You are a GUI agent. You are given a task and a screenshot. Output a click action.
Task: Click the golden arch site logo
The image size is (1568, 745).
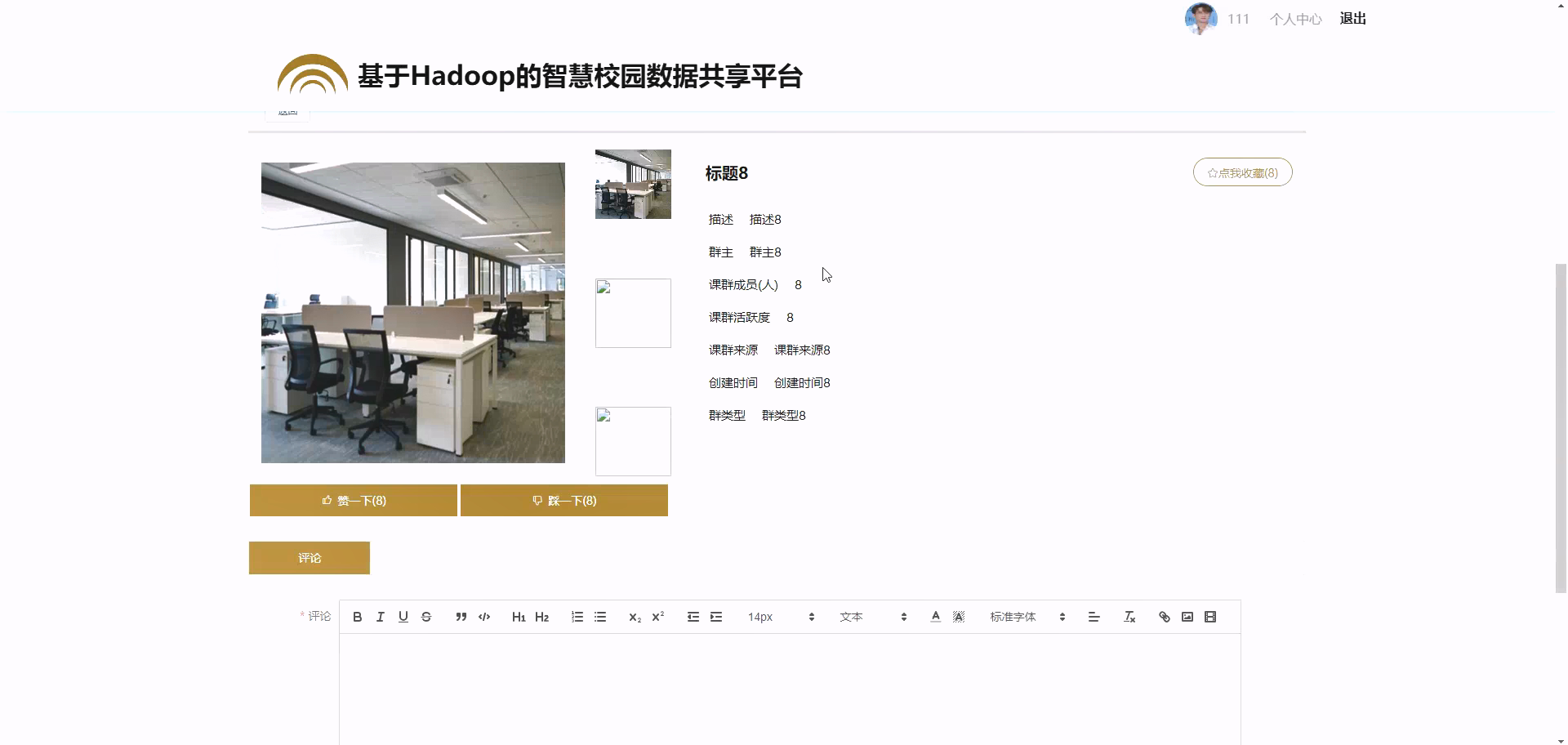click(313, 74)
